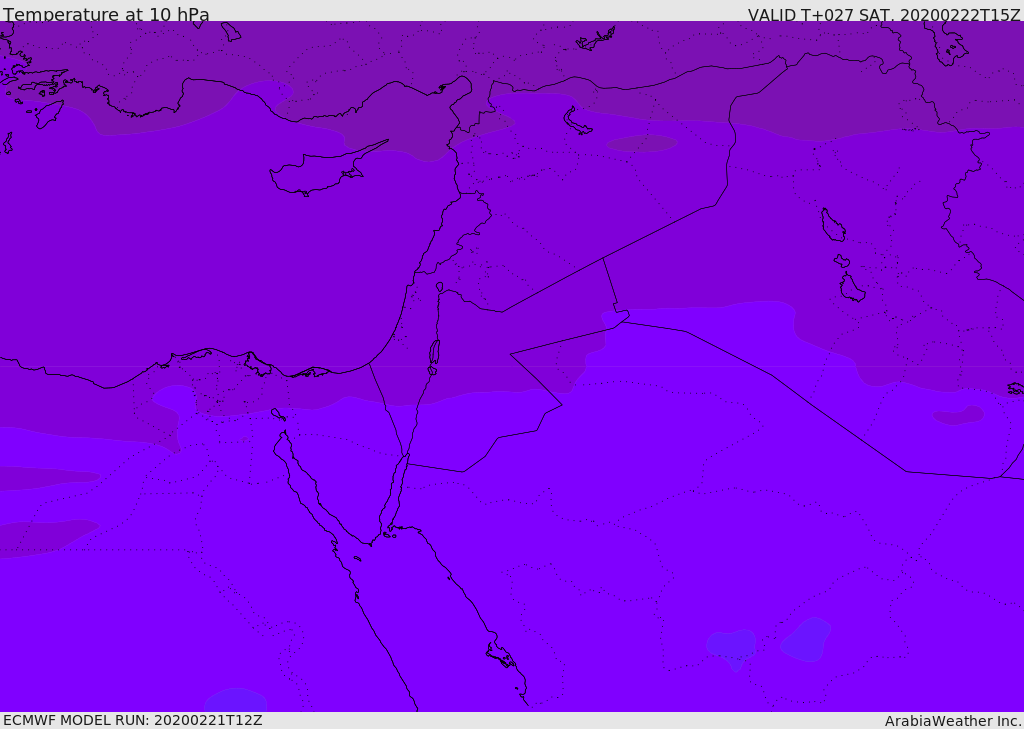Click the right blue diamond-shaped temperature patch
The image size is (1024, 729).
click(806, 640)
